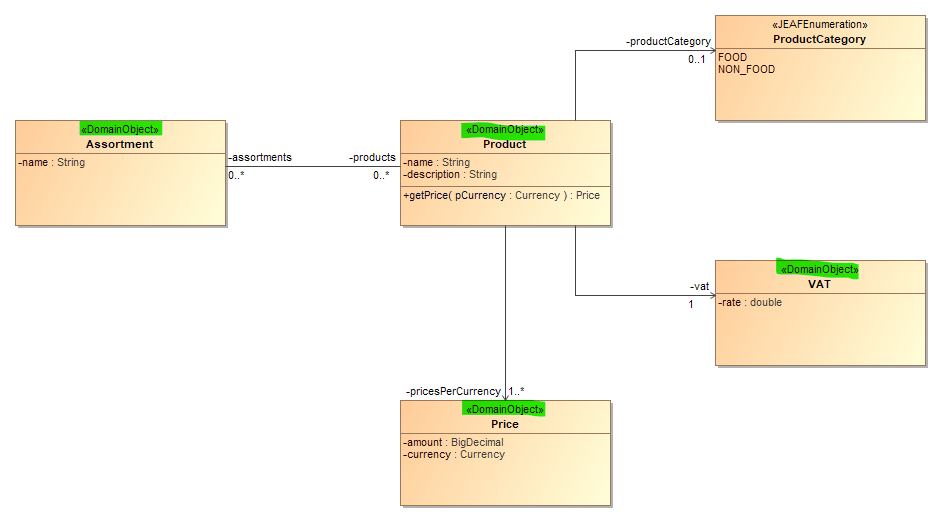Select the NON_FOOD enumeration literal
Image resolution: width=940 pixels, height=520 pixels.
click(746, 70)
